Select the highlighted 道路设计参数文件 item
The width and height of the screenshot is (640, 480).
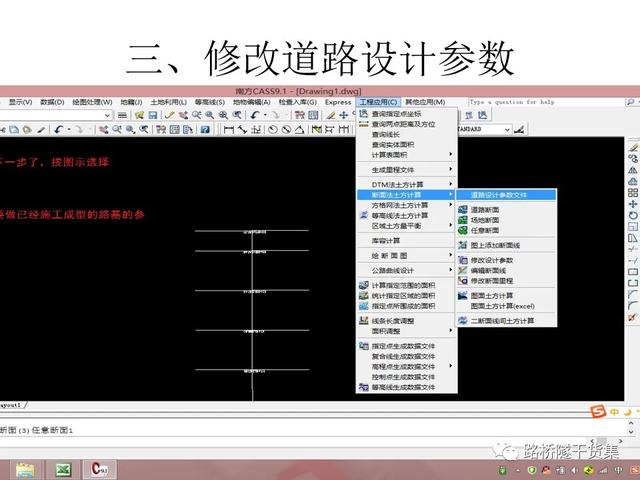(506, 195)
